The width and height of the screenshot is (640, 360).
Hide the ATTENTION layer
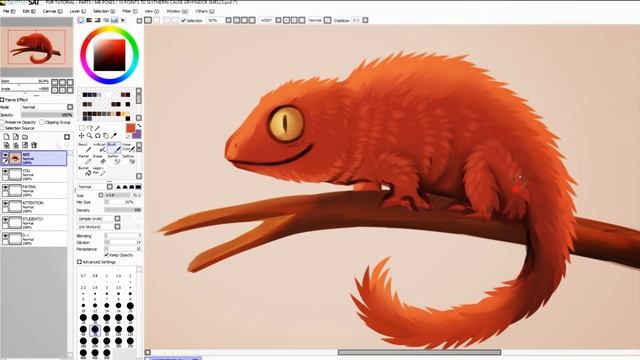tap(5, 204)
